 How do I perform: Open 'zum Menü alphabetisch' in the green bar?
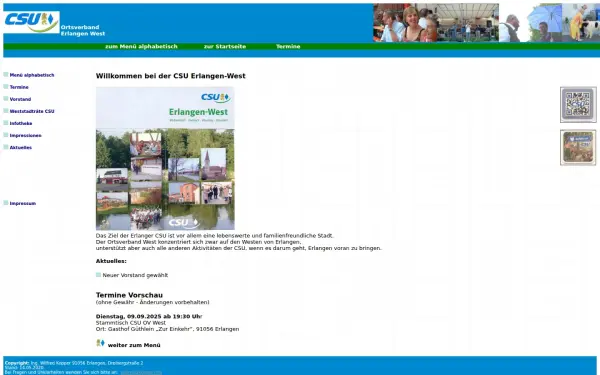pos(141,46)
